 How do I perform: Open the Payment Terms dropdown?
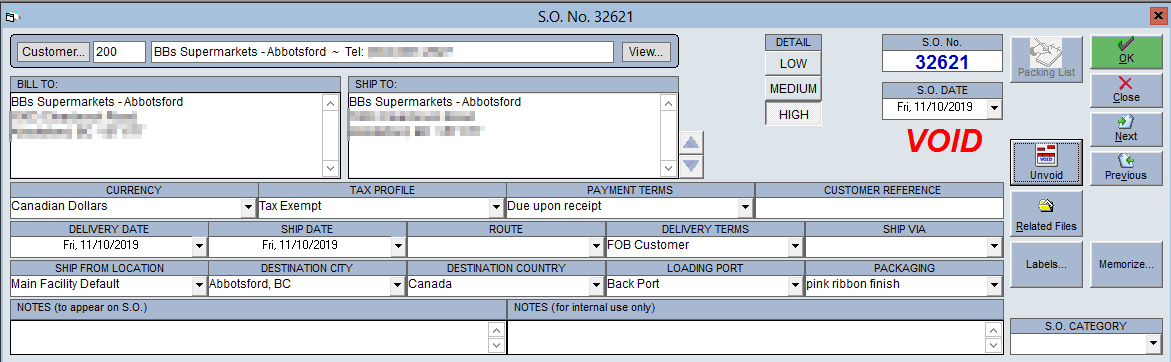pos(745,207)
